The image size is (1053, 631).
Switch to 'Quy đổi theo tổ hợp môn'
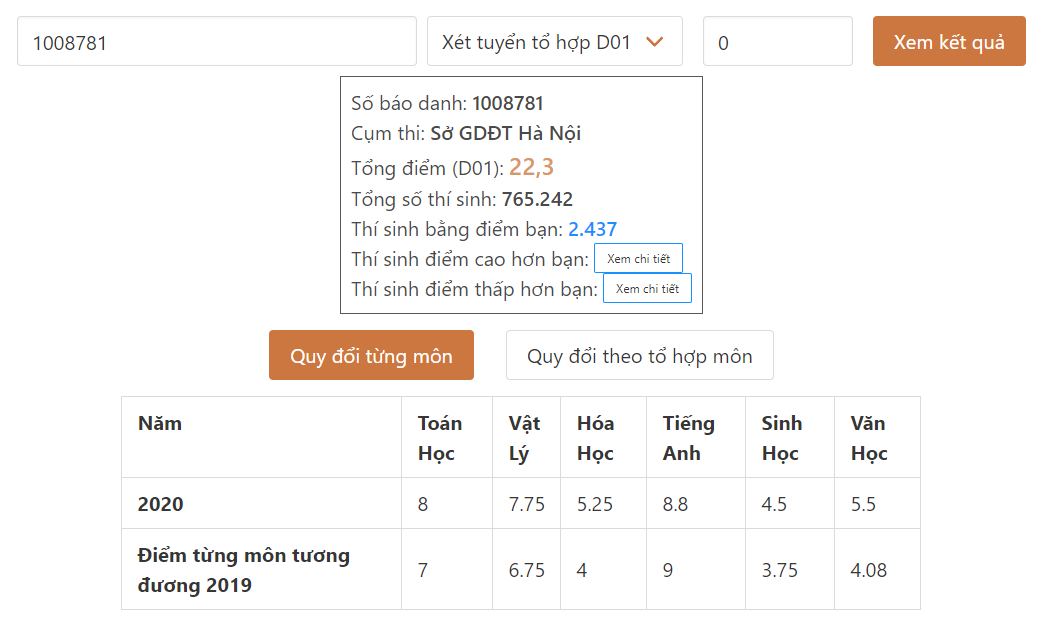(639, 355)
